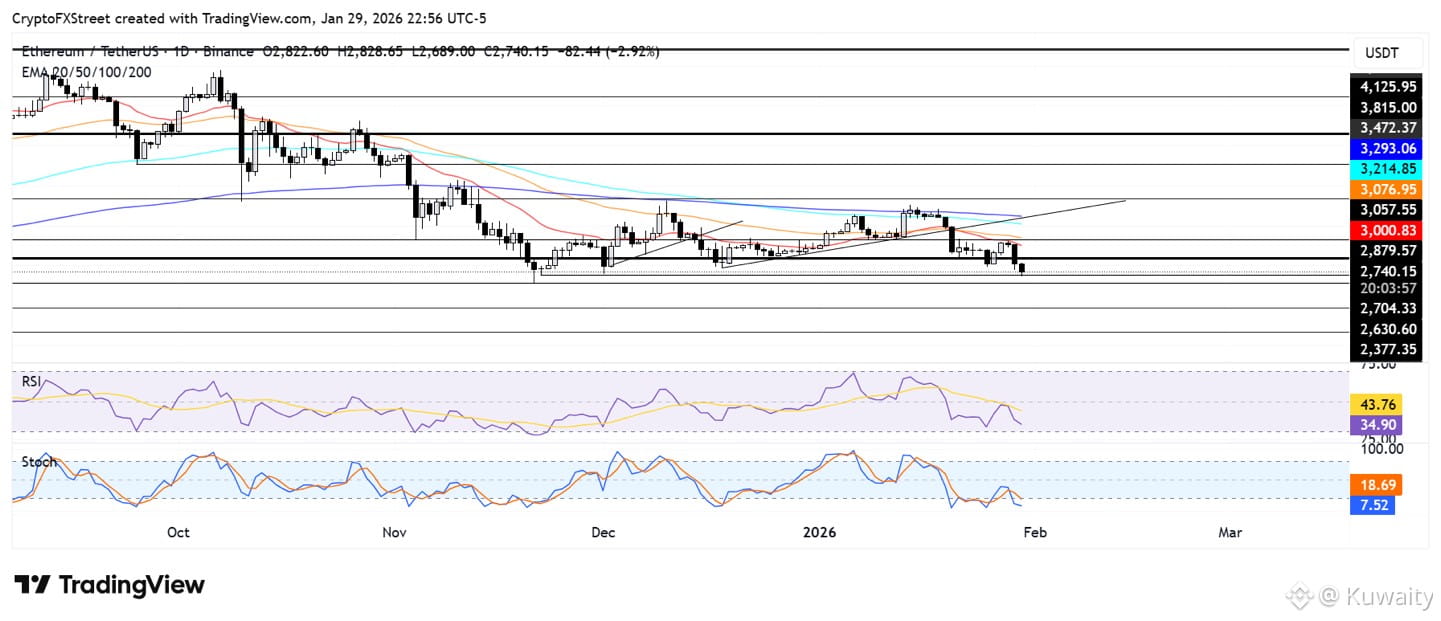Click the Feb label on time axis
This screenshot has width=1441, height=621.
(1034, 533)
